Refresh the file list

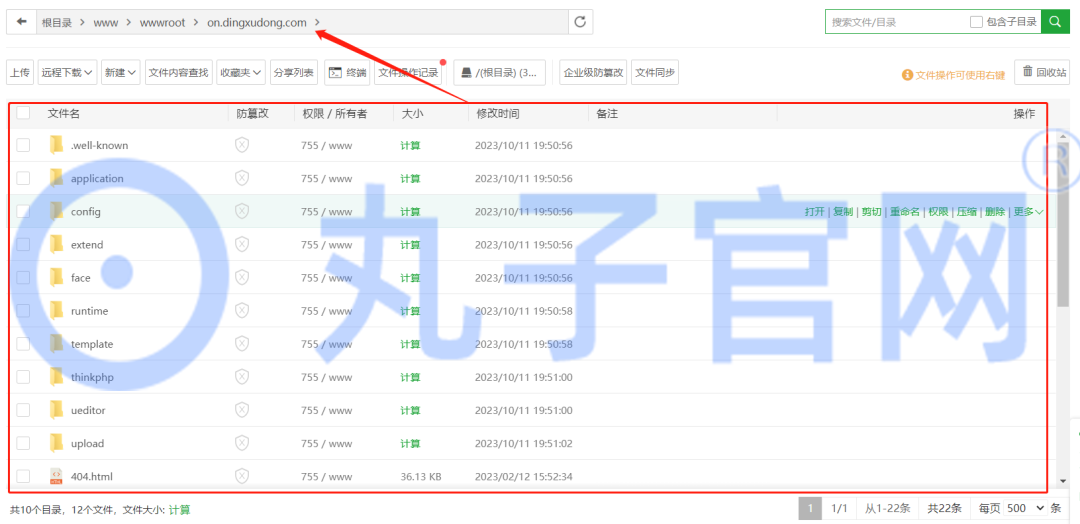pyautogui.click(x=580, y=22)
